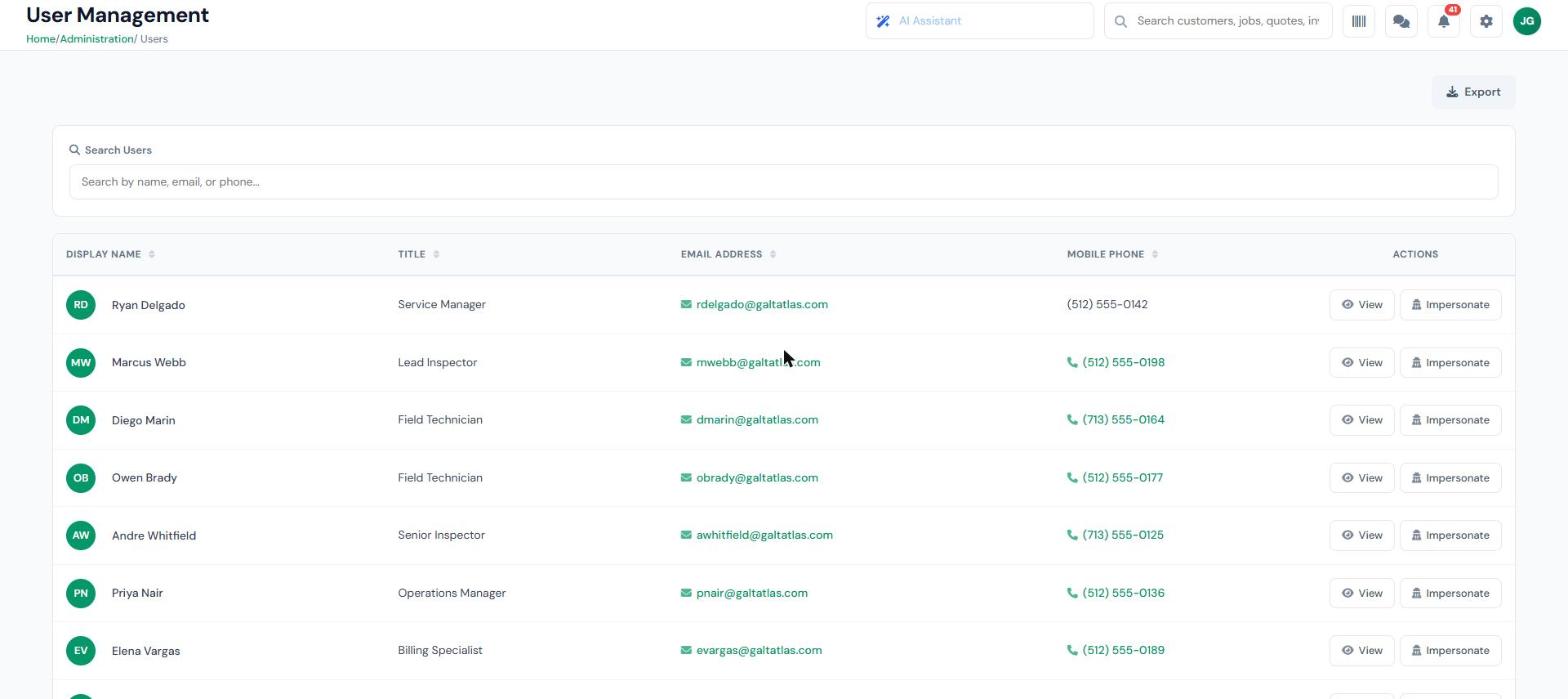
Task: Impersonate Diego Marin
Action: point(1450,420)
